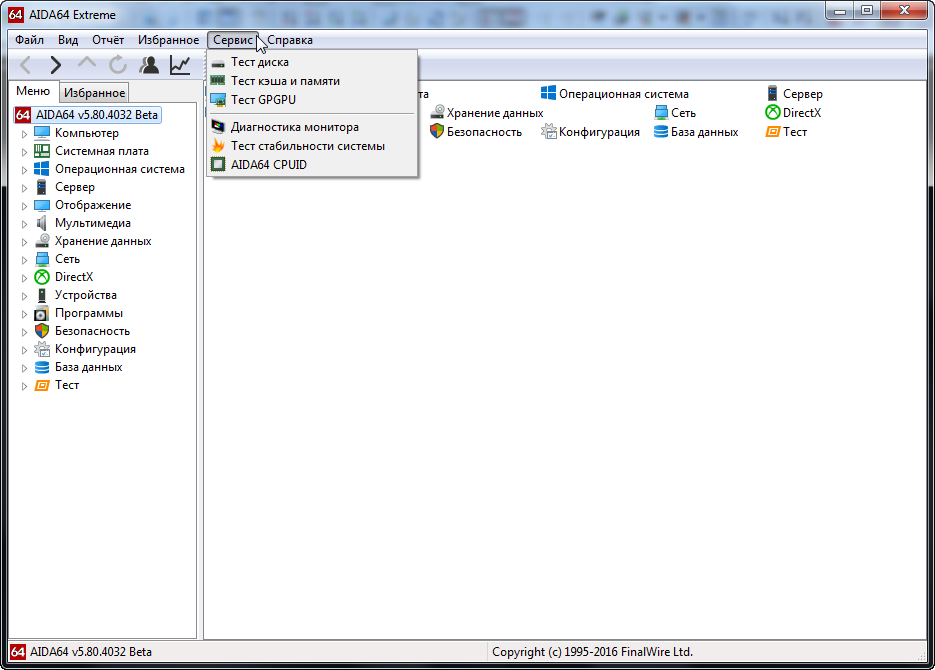Click the Конфигурация gear icon in the tree
Viewport: 935px width, 670px height.
coord(42,349)
